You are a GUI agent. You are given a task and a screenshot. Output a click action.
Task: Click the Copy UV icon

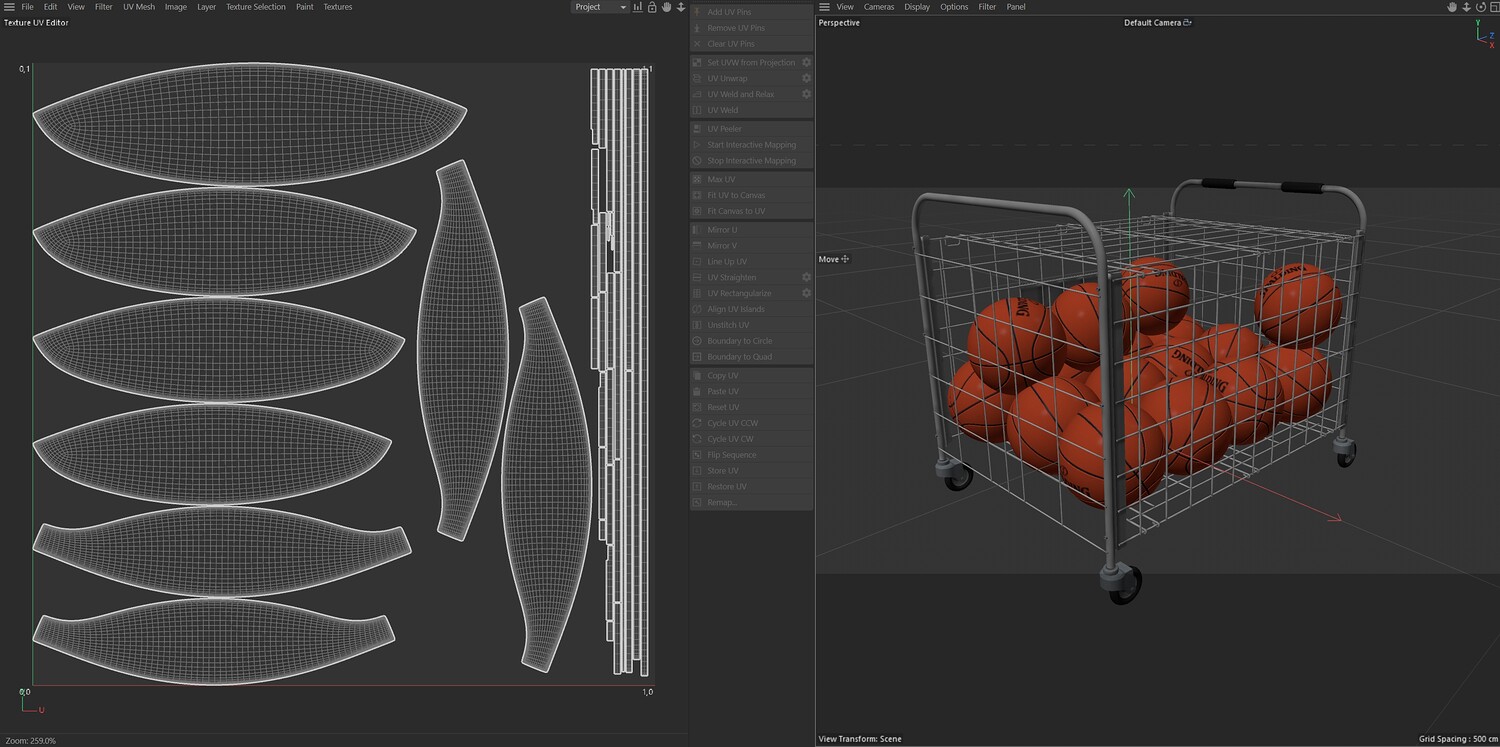[697, 376]
